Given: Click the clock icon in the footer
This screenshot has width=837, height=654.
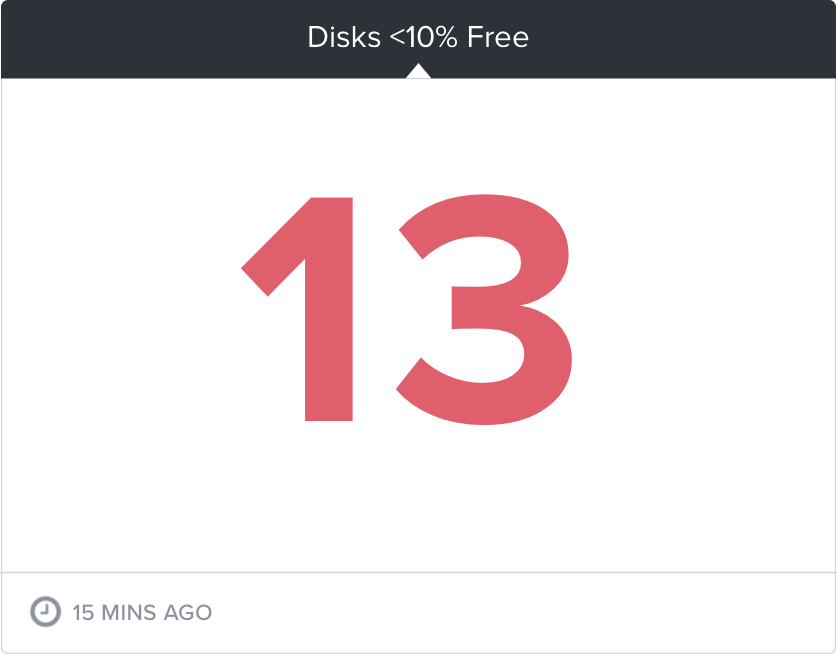Looking at the screenshot, I should pyautogui.click(x=45, y=611).
